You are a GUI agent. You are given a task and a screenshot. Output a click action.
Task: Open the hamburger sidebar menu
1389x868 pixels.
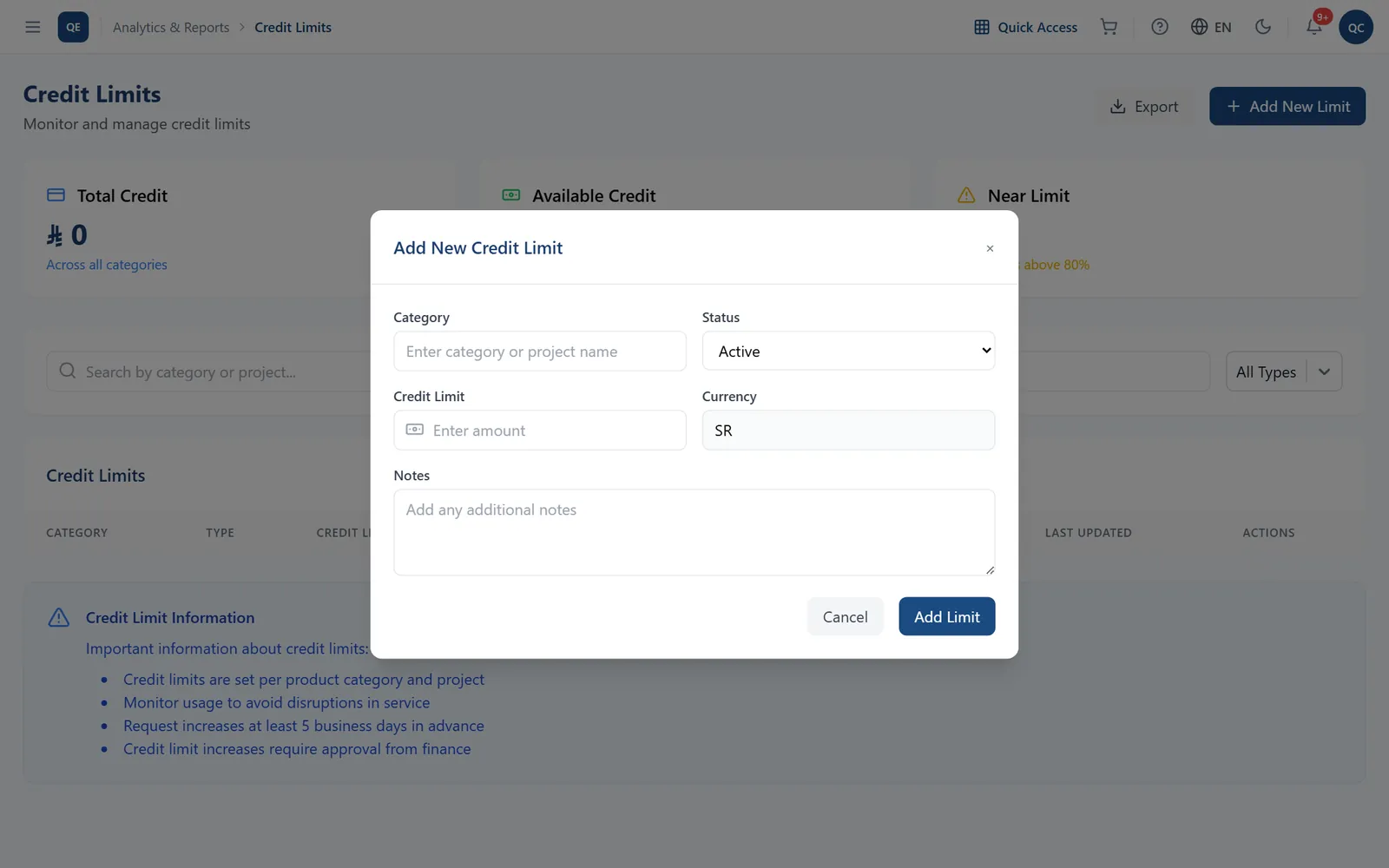(x=33, y=27)
